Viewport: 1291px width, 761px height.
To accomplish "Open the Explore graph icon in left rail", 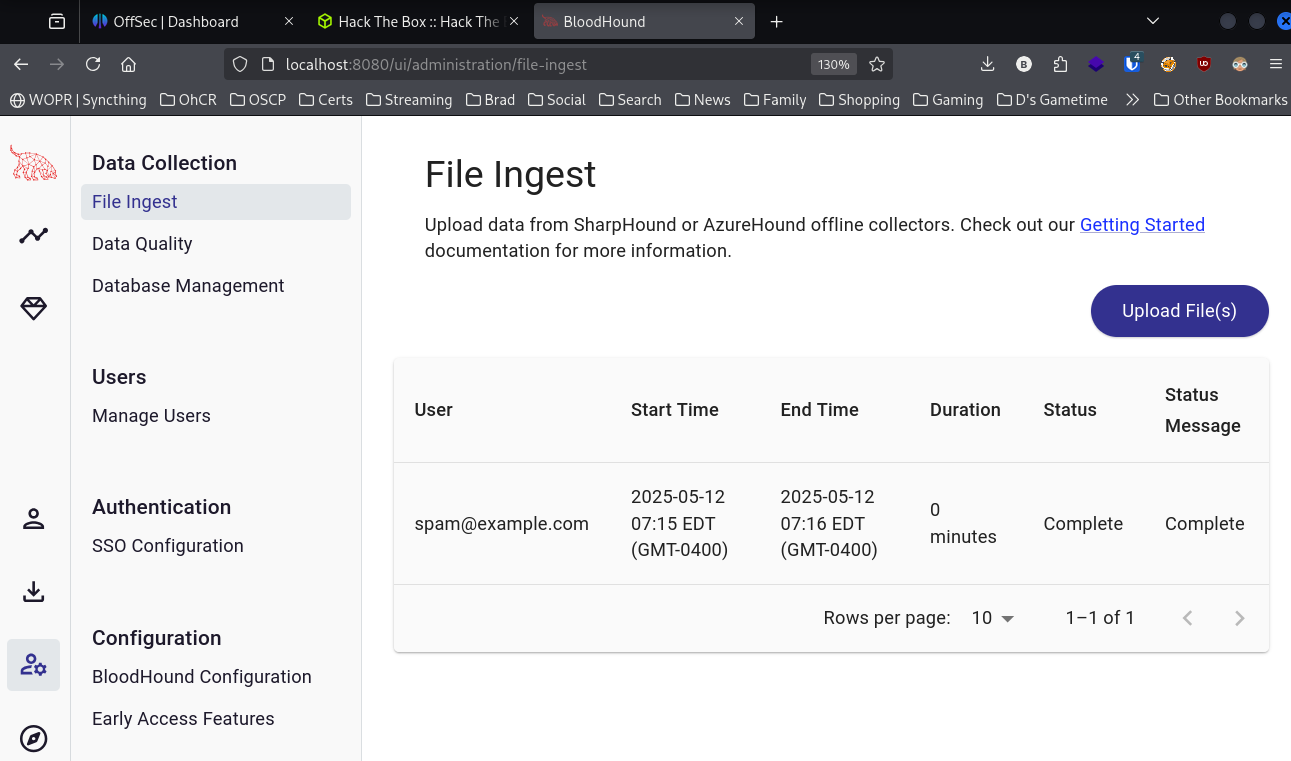I will coord(33,236).
